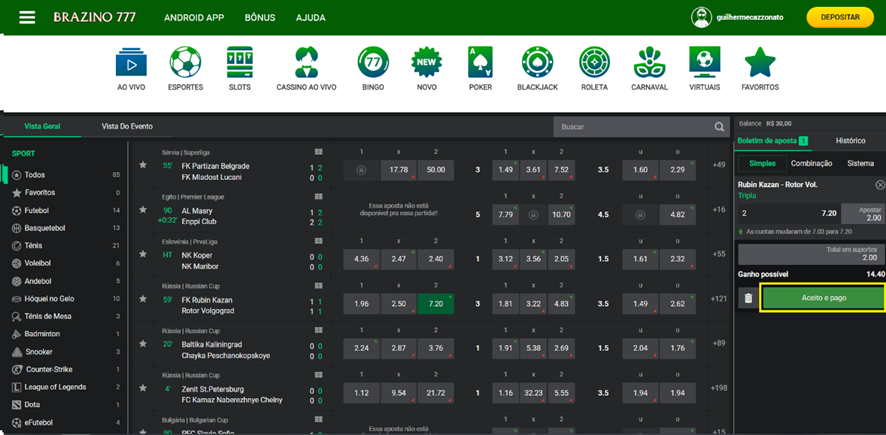Open stats grid icon for Zenit St.Petersburg match
Screen dimensions: 886x435
click(319, 375)
